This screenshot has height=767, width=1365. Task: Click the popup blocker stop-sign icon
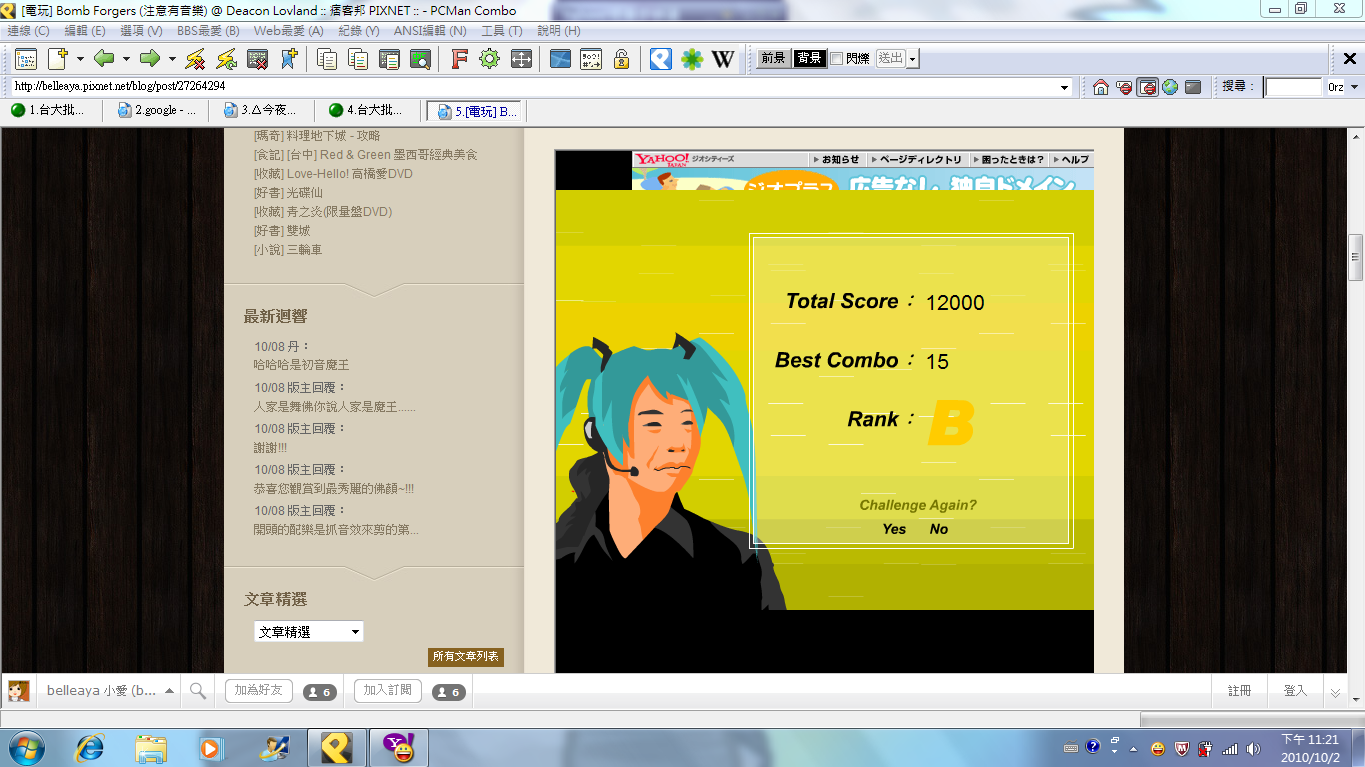tap(1124, 87)
